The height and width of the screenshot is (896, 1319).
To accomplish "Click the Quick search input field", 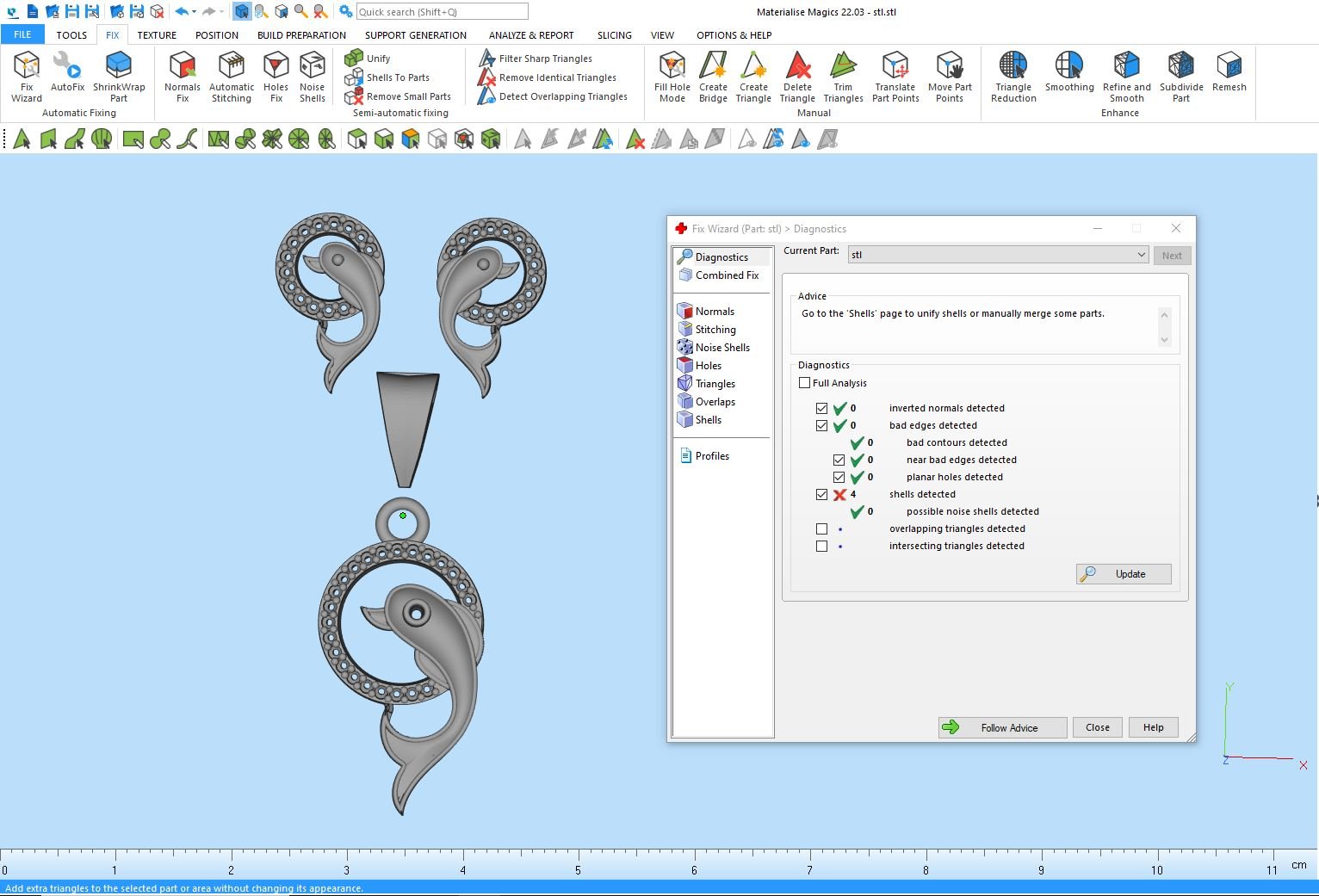I will coord(442,12).
